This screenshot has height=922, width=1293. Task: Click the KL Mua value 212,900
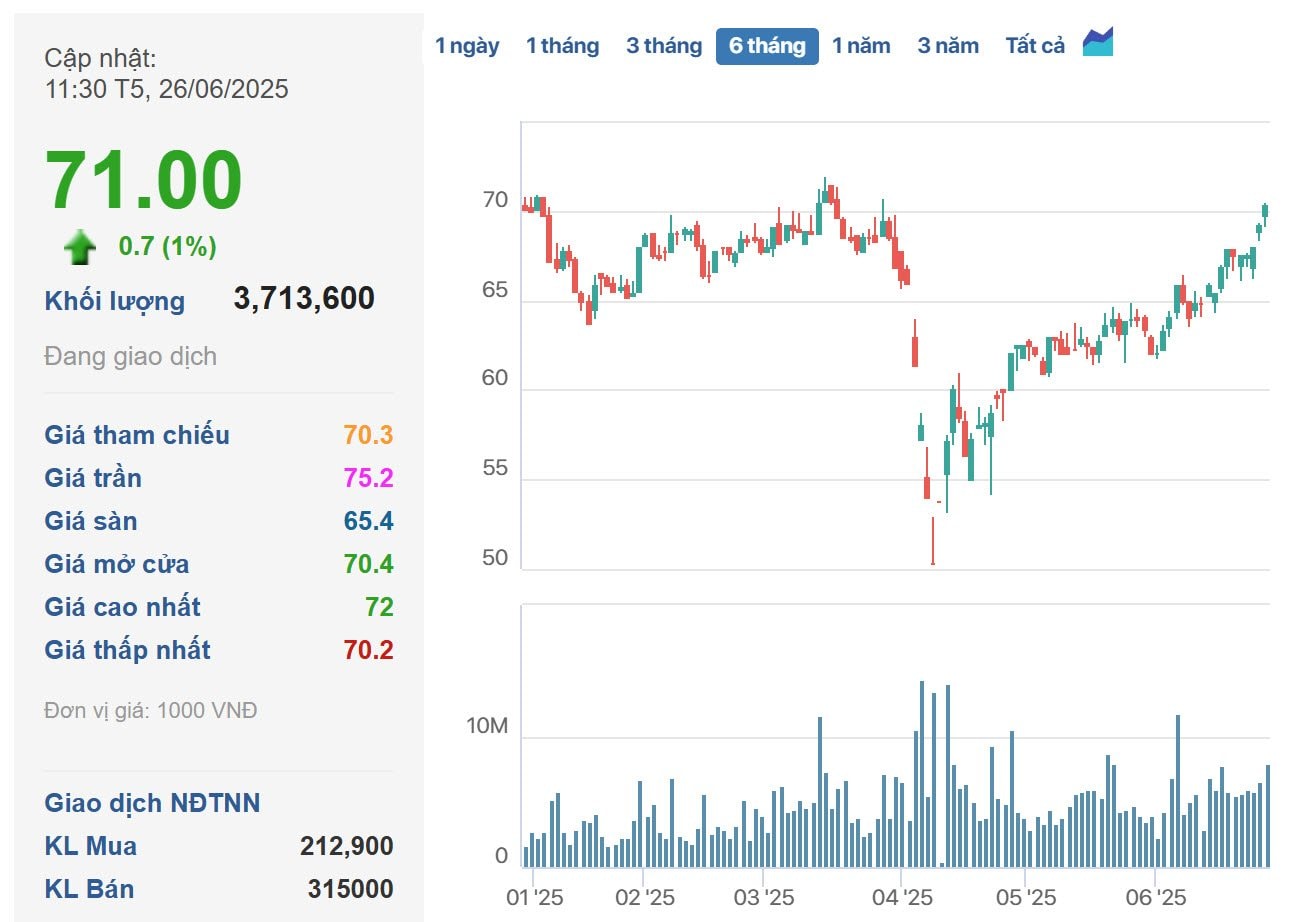tap(346, 846)
